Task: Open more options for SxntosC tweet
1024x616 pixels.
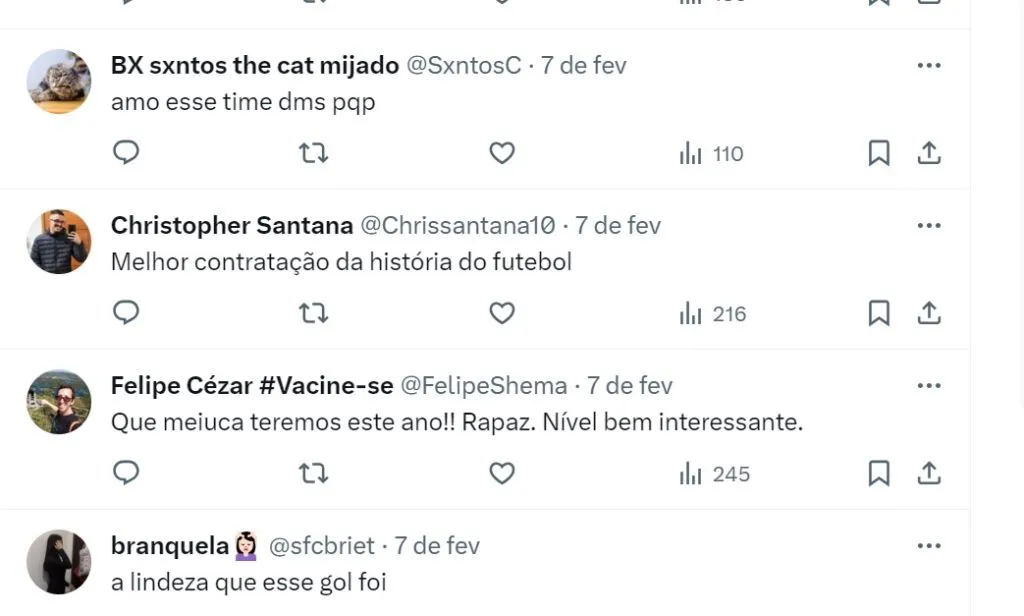Action: [x=929, y=66]
